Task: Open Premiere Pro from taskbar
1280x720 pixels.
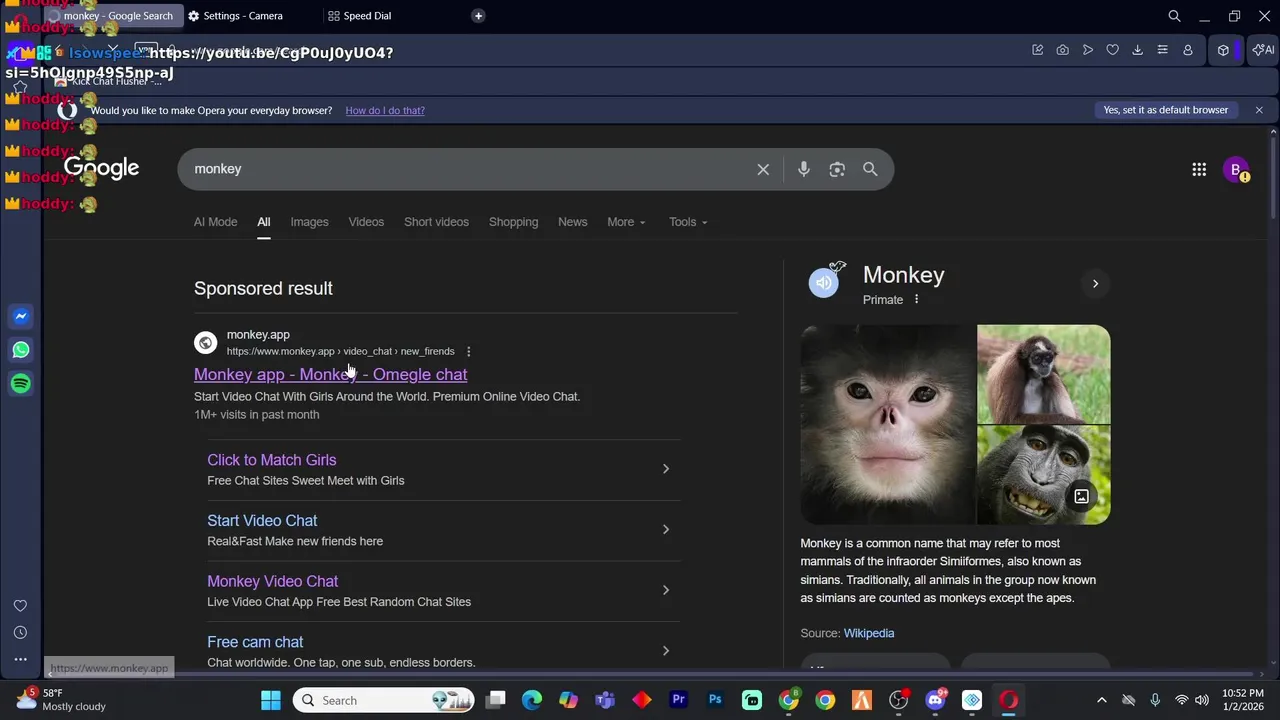Action: [x=679, y=700]
